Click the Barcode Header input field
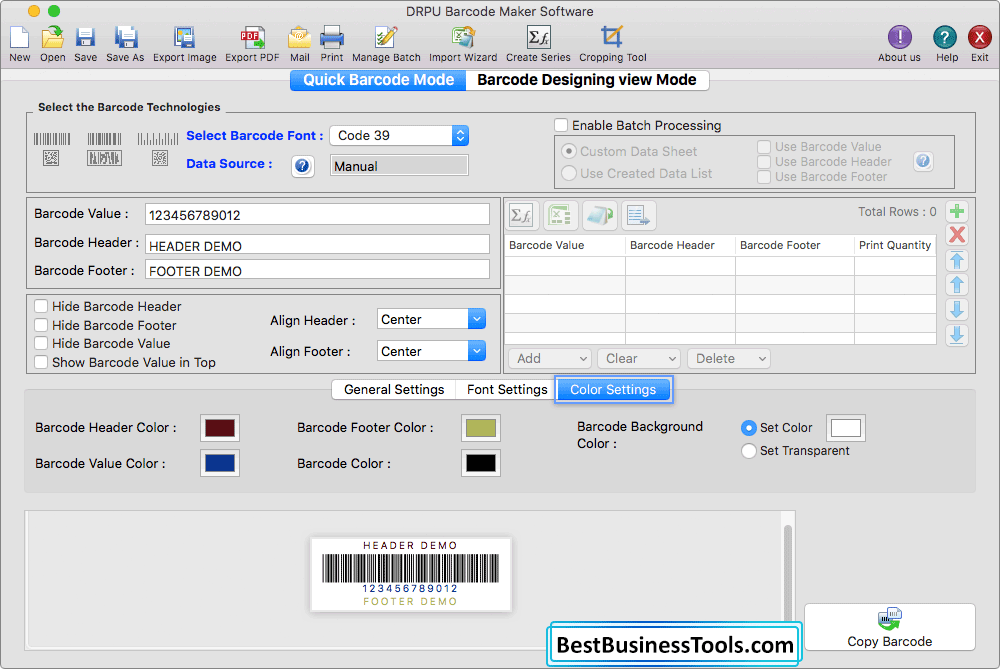This screenshot has width=1000, height=669. click(318, 246)
